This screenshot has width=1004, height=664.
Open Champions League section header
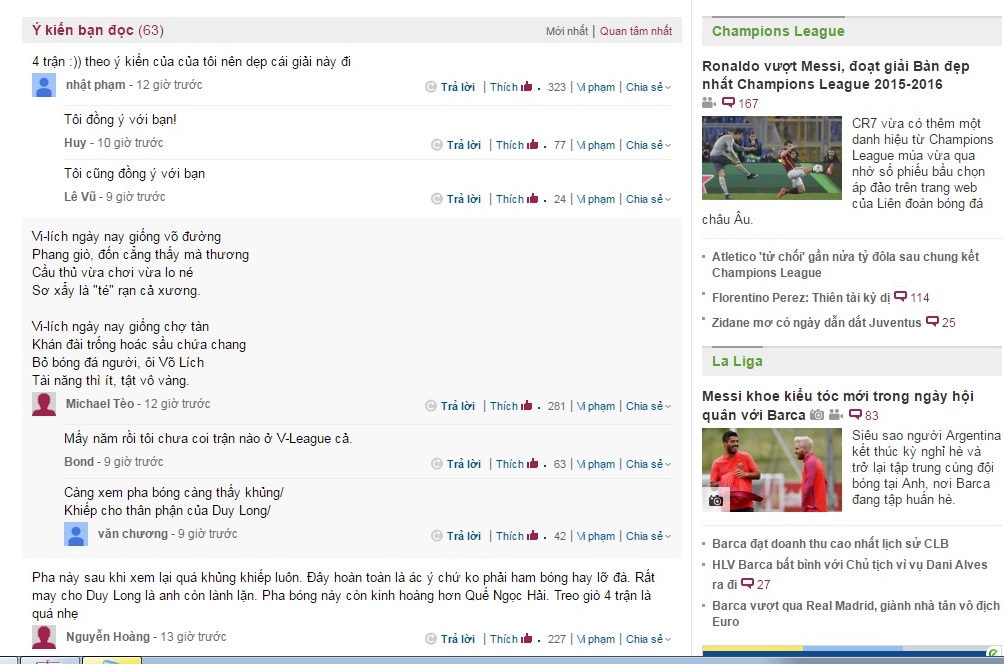click(778, 31)
